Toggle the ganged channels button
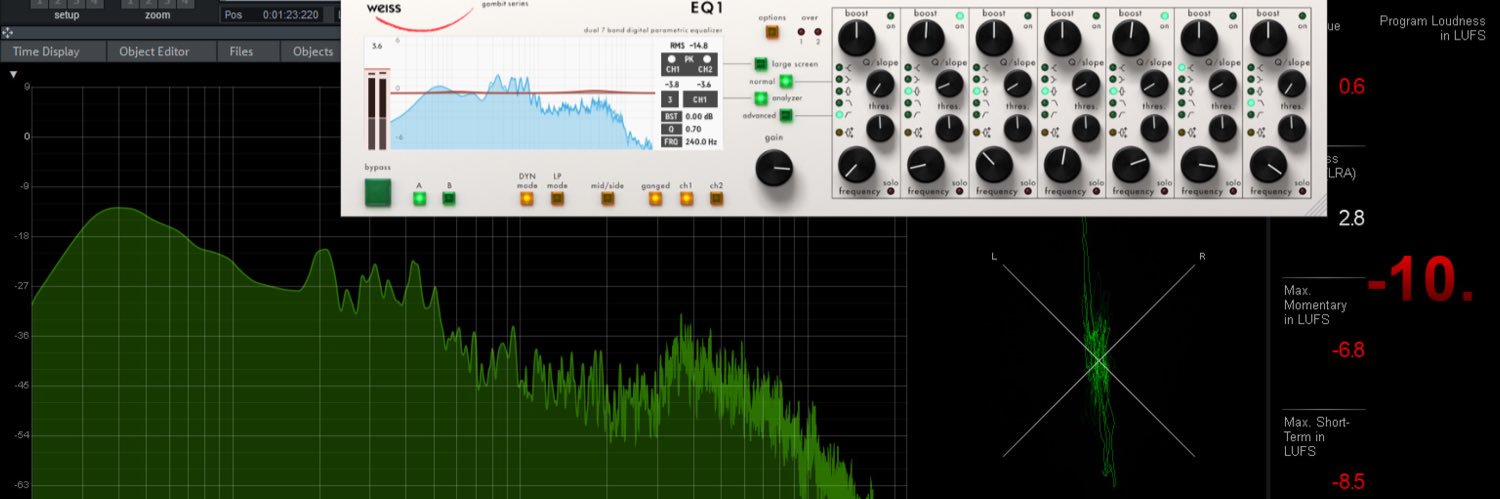 click(x=655, y=198)
